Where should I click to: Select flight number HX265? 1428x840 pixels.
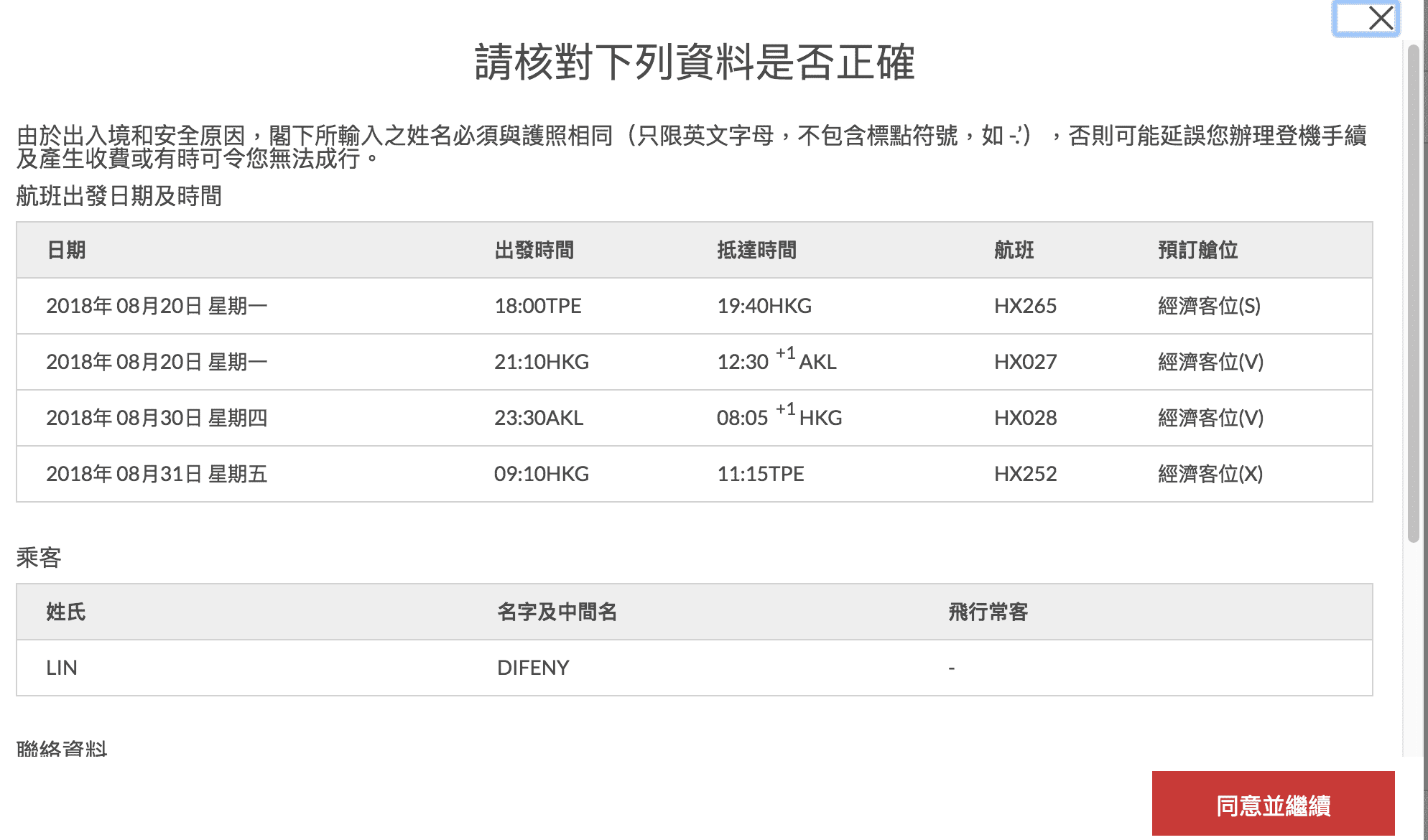pyautogui.click(x=1025, y=306)
